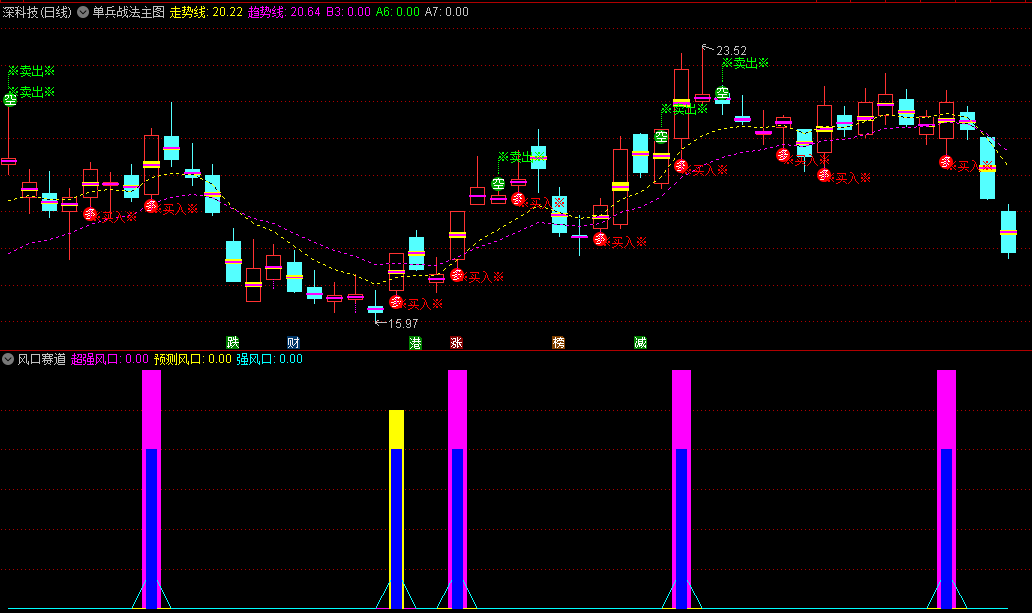Click the 深科技(日线) stock title

pos(37,12)
